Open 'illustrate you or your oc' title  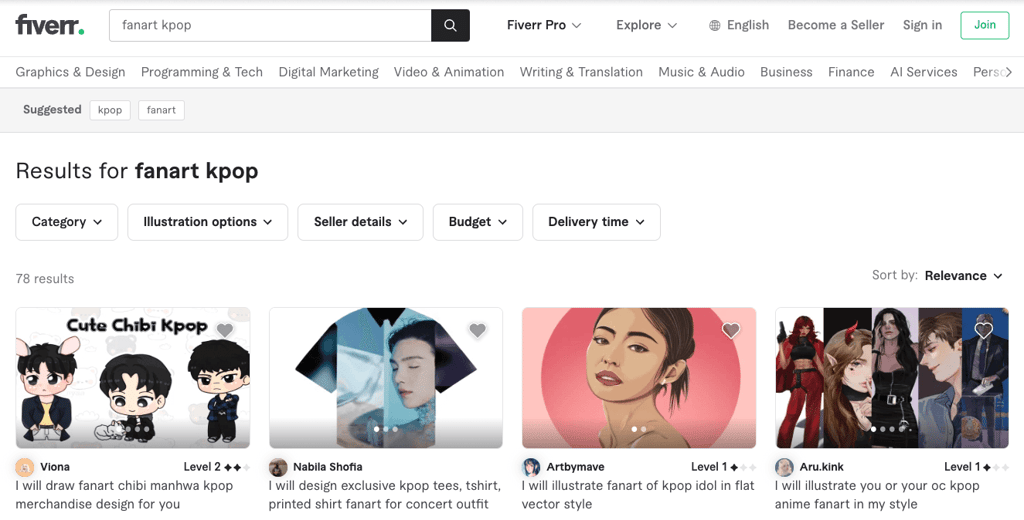pos(877,495)
